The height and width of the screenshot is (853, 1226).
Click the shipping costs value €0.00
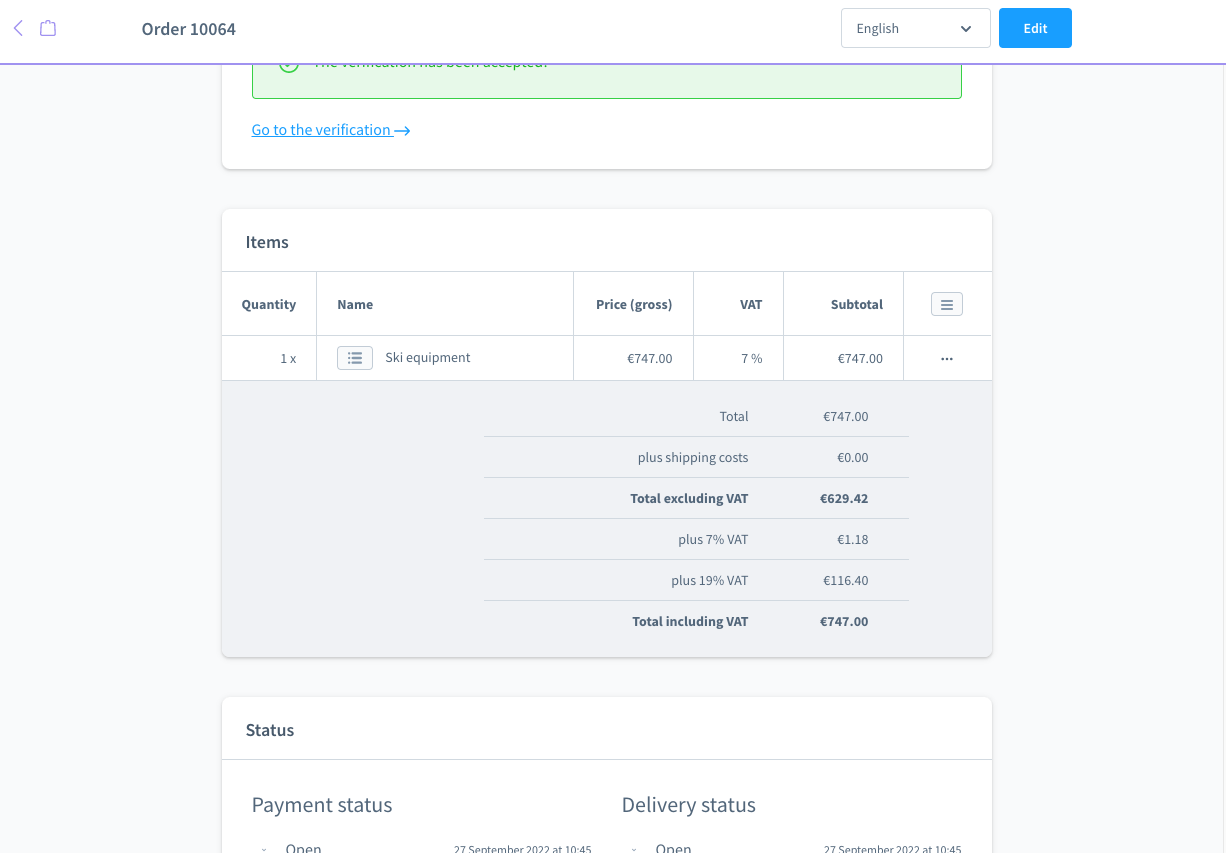click(x=853, y=458)
